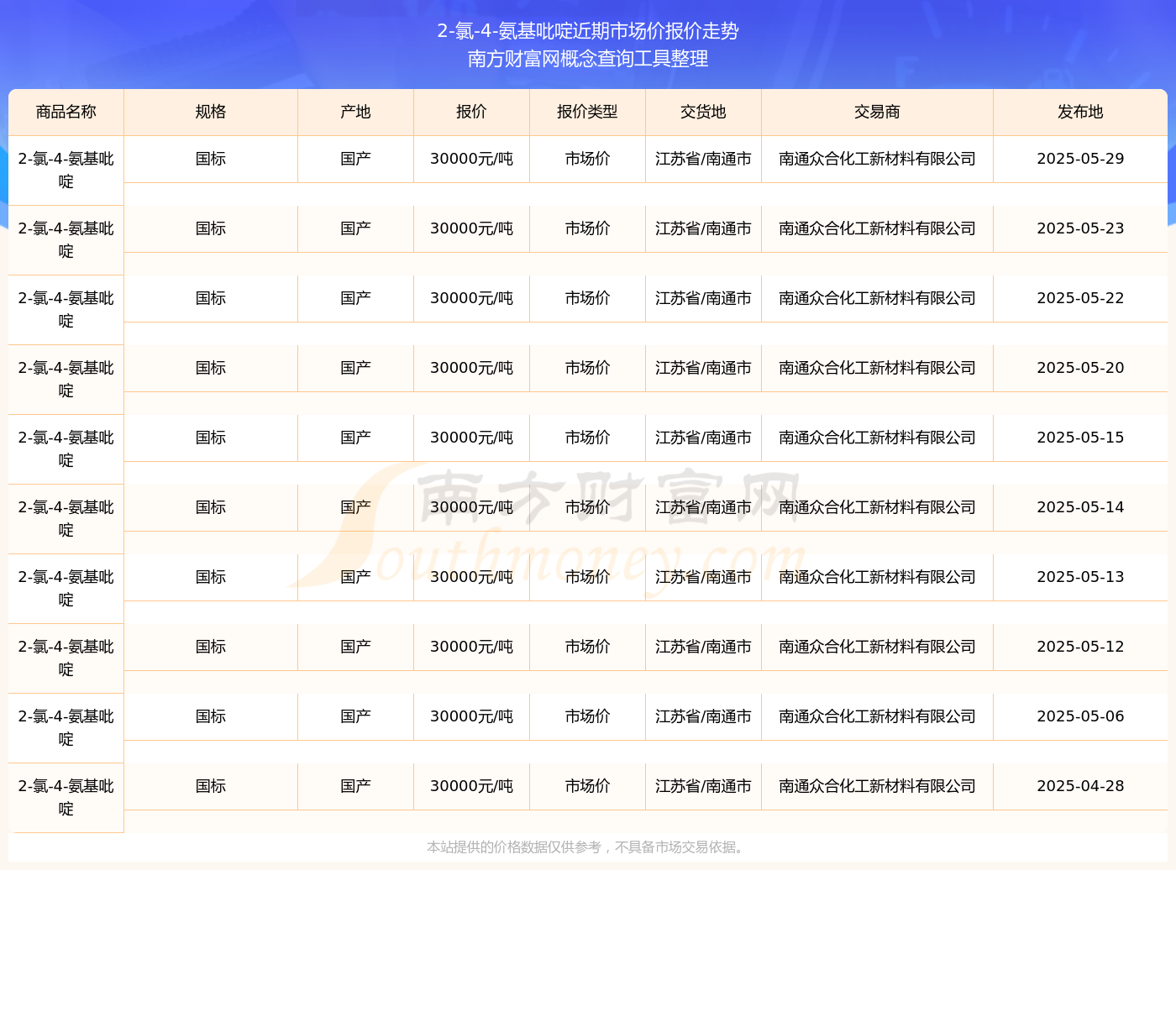This screenshot has width=1176, height=1012.
Task: Click the price 30000元/吨 in 2025-05-23 row
Action: click(x=471, y=228)
